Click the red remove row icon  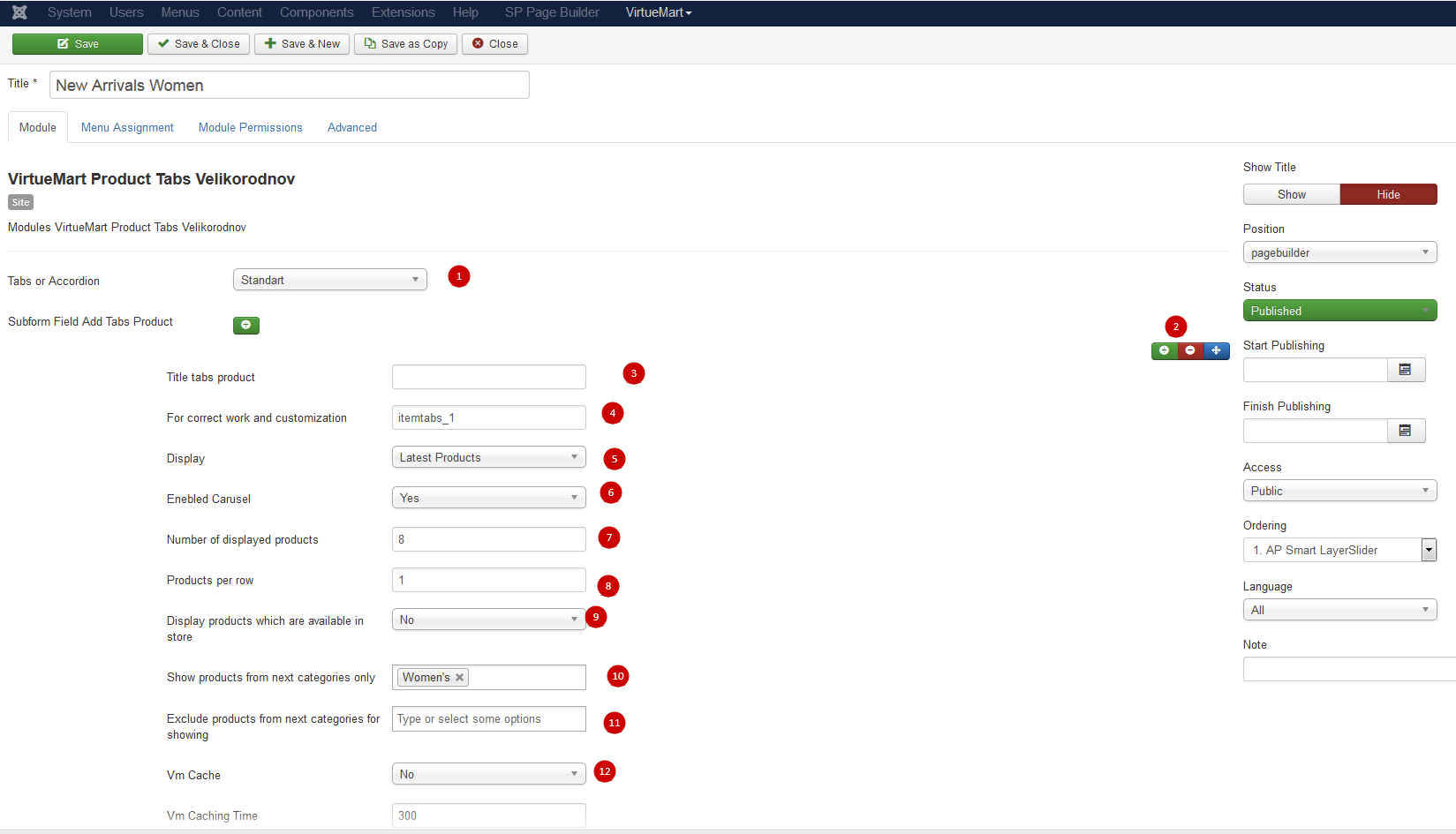1190,351
